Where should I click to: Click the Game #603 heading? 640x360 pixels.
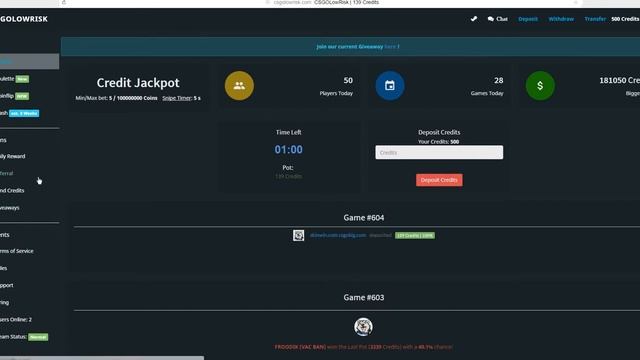pos(364,297)
